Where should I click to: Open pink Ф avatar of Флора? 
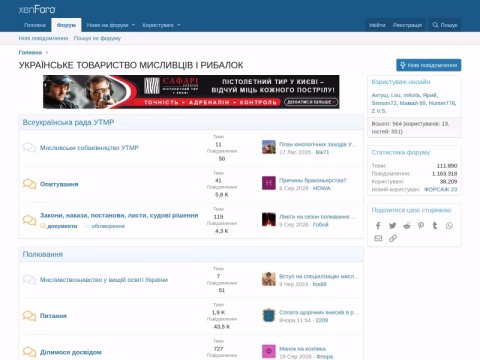[x=269, y=351]
